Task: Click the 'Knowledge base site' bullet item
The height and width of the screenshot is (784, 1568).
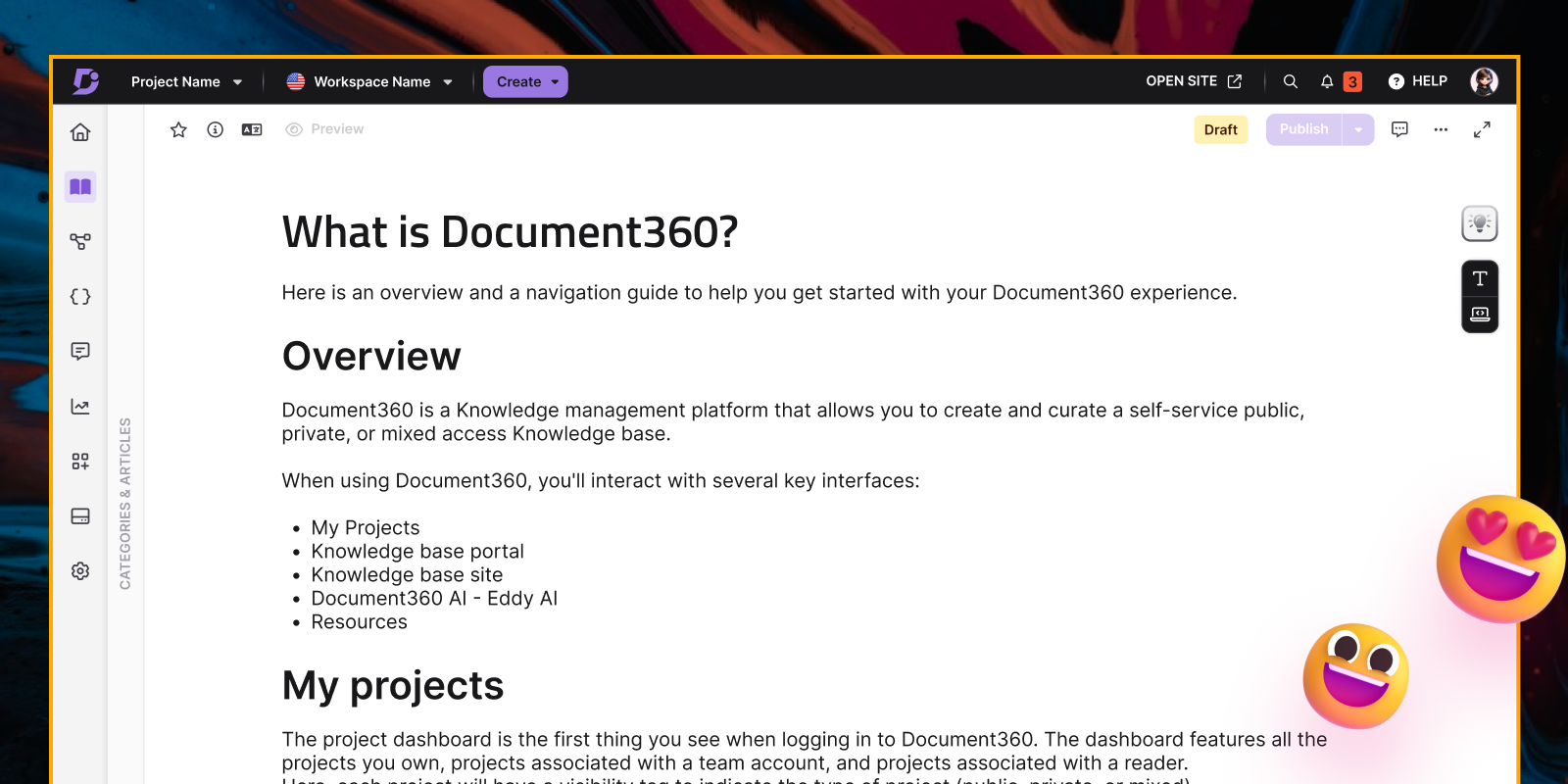Action: pyautogui.click(x=407, y=575)
